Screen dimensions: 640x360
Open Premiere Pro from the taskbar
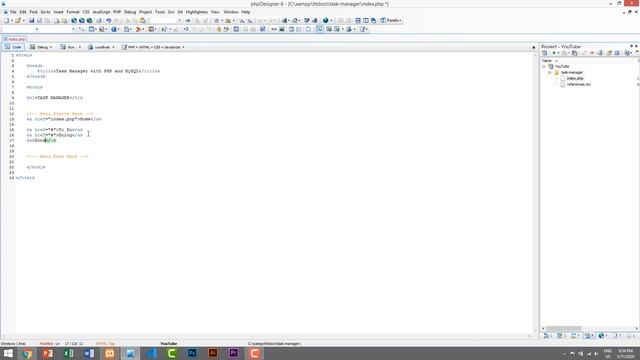(x=233, y=353)
